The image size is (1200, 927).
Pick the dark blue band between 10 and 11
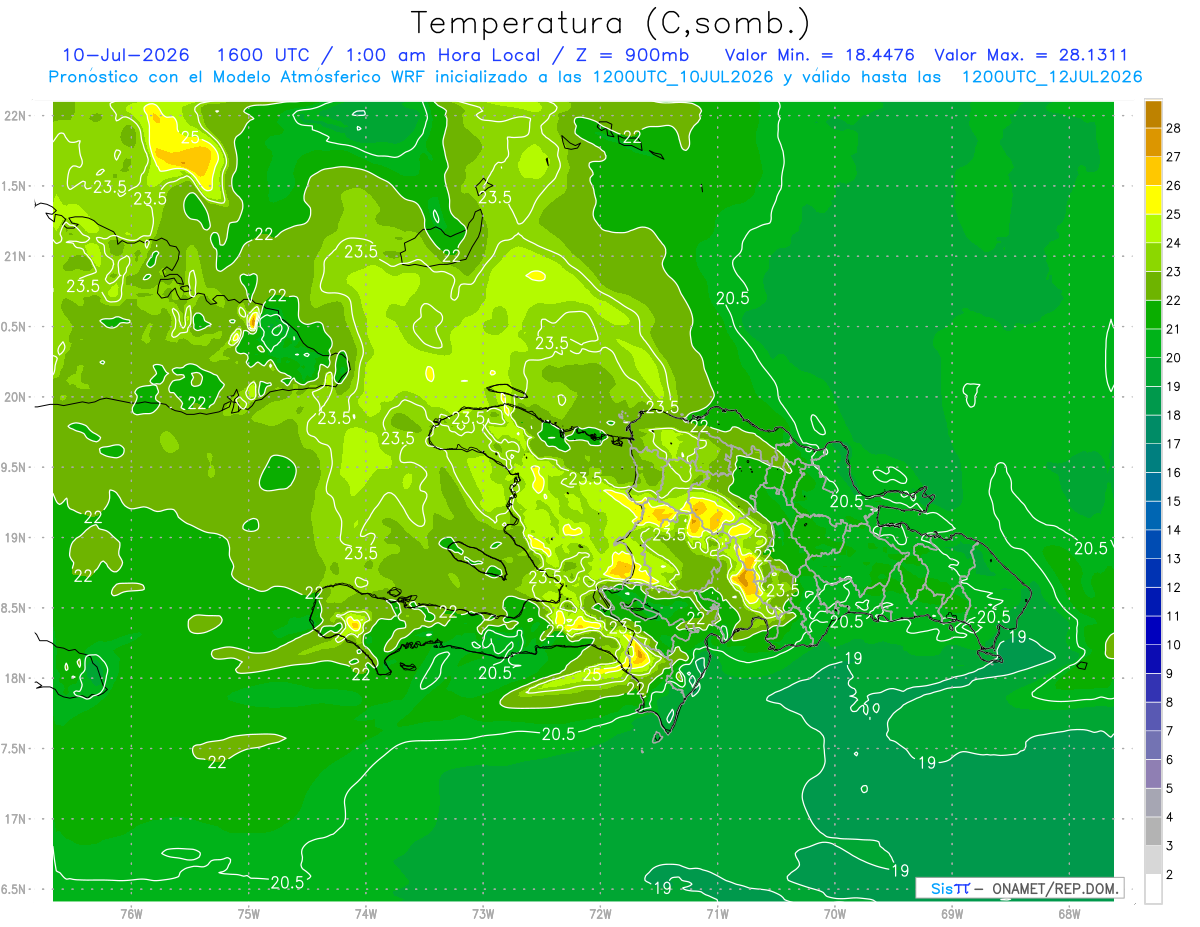1153,630
